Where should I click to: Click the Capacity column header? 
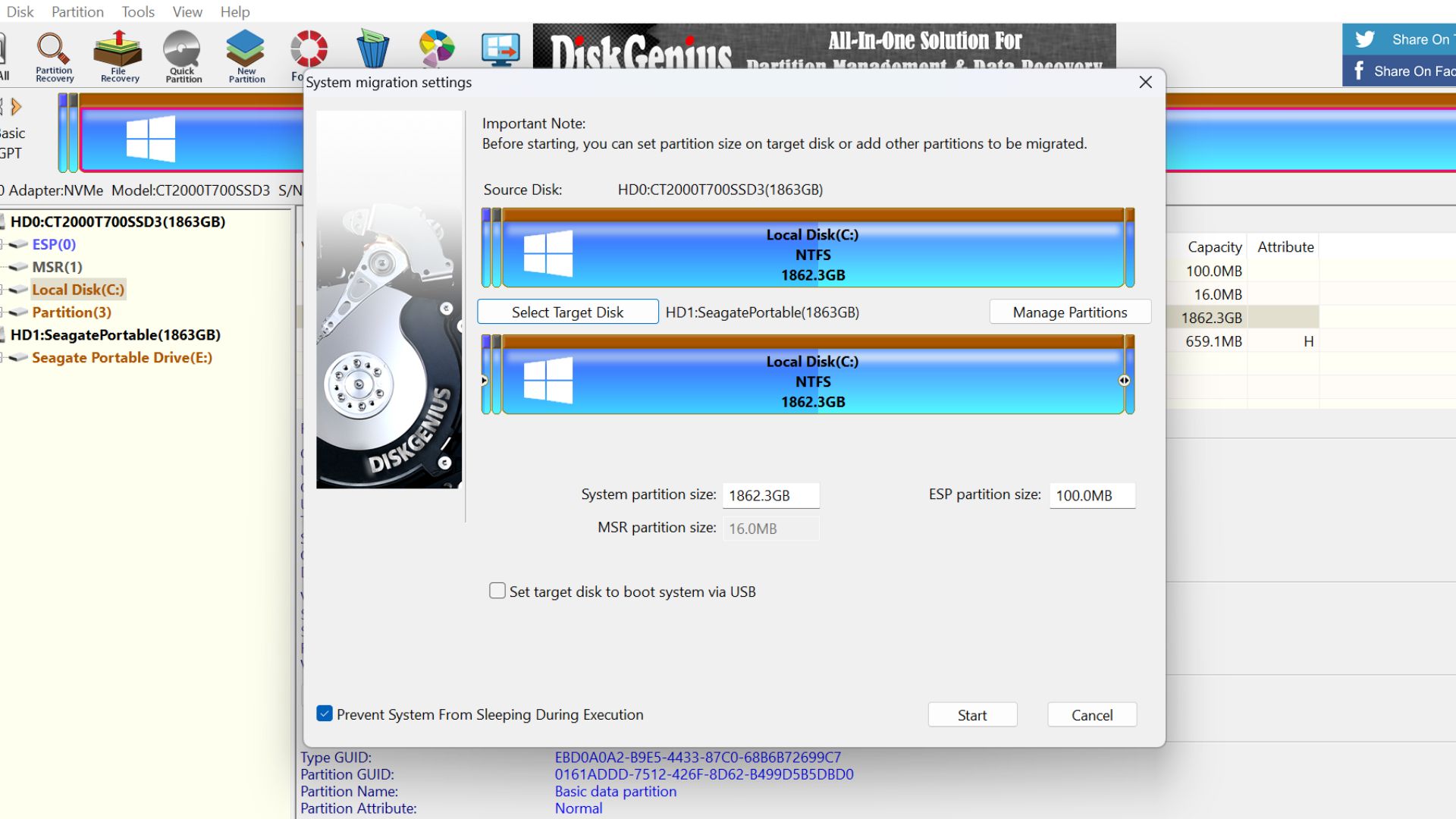coord(1214,246)
